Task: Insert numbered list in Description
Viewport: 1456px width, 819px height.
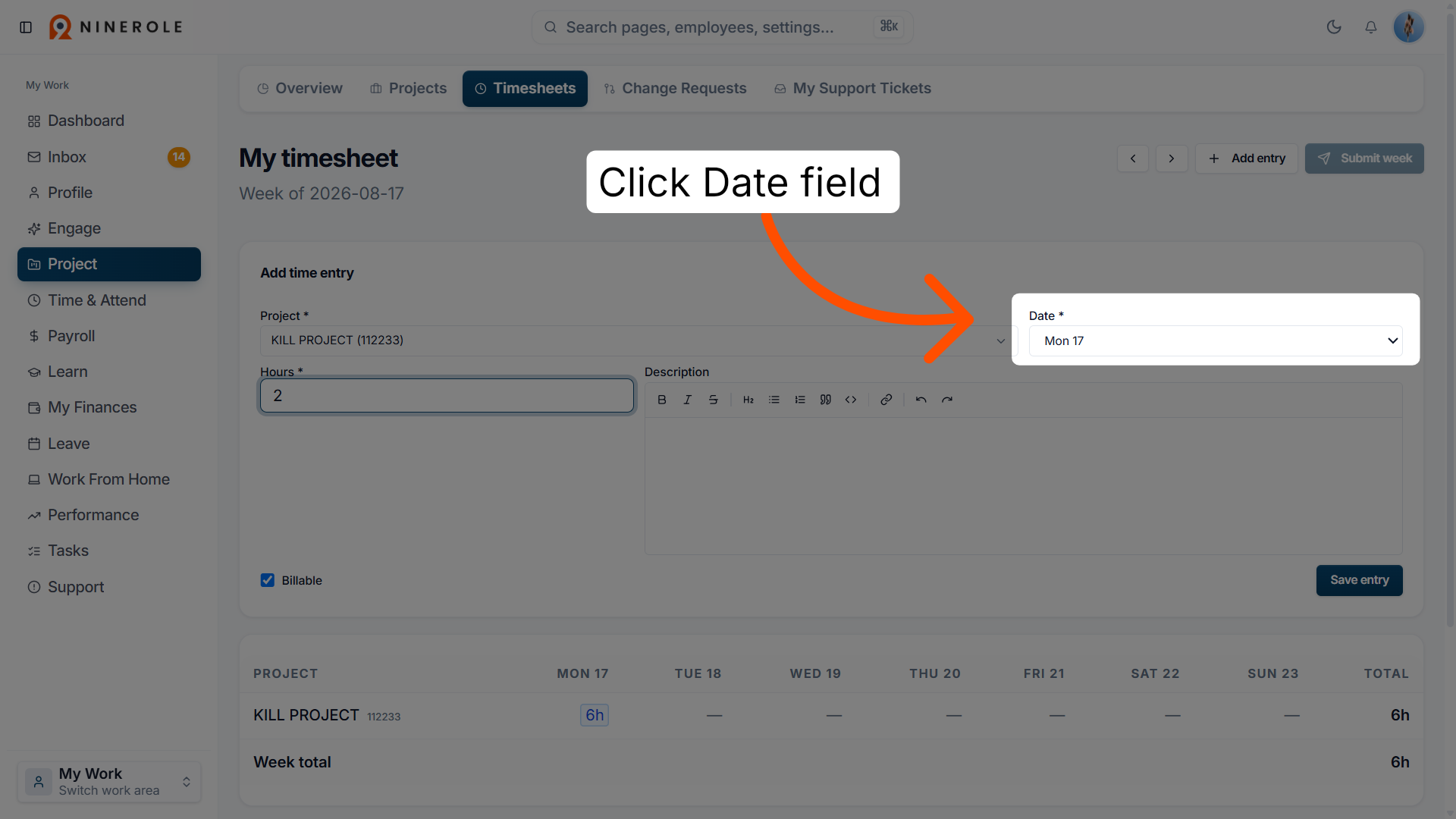Action: (800, 400)
